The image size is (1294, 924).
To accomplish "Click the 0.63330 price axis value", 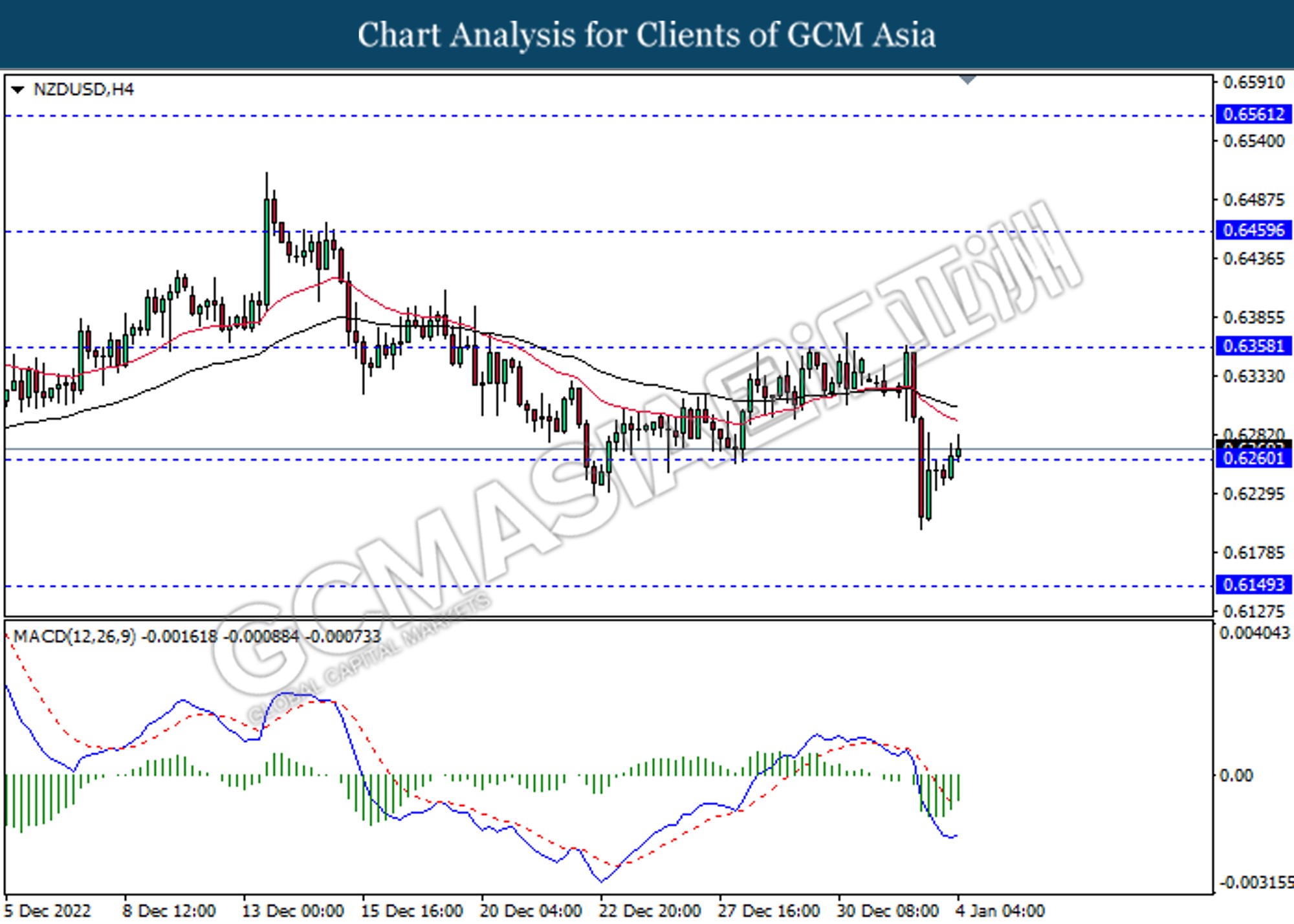I will [1254, 377].
